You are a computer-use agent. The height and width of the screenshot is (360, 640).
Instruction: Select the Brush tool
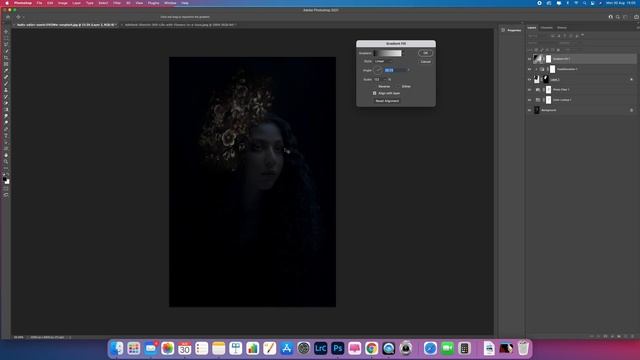point(6,84)
